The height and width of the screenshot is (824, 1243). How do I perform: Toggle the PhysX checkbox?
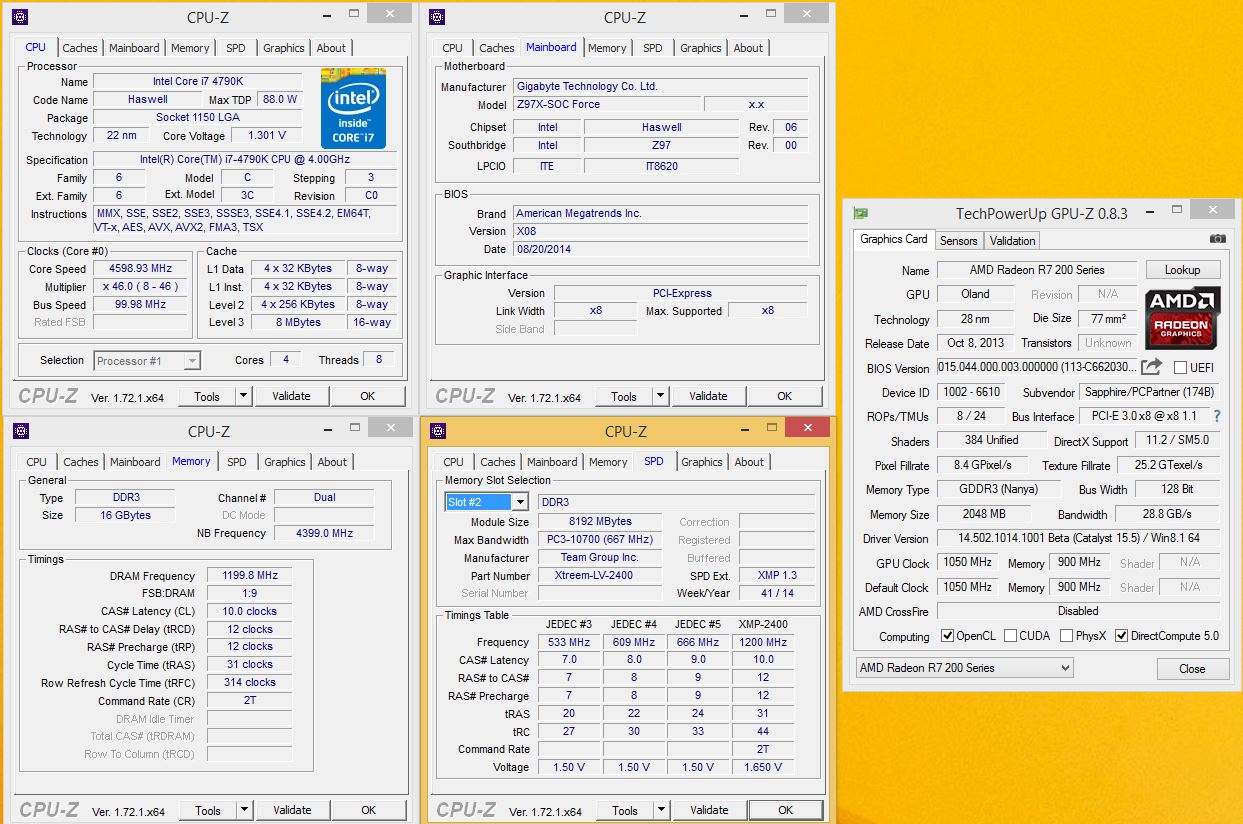[x=1067, y=636]
